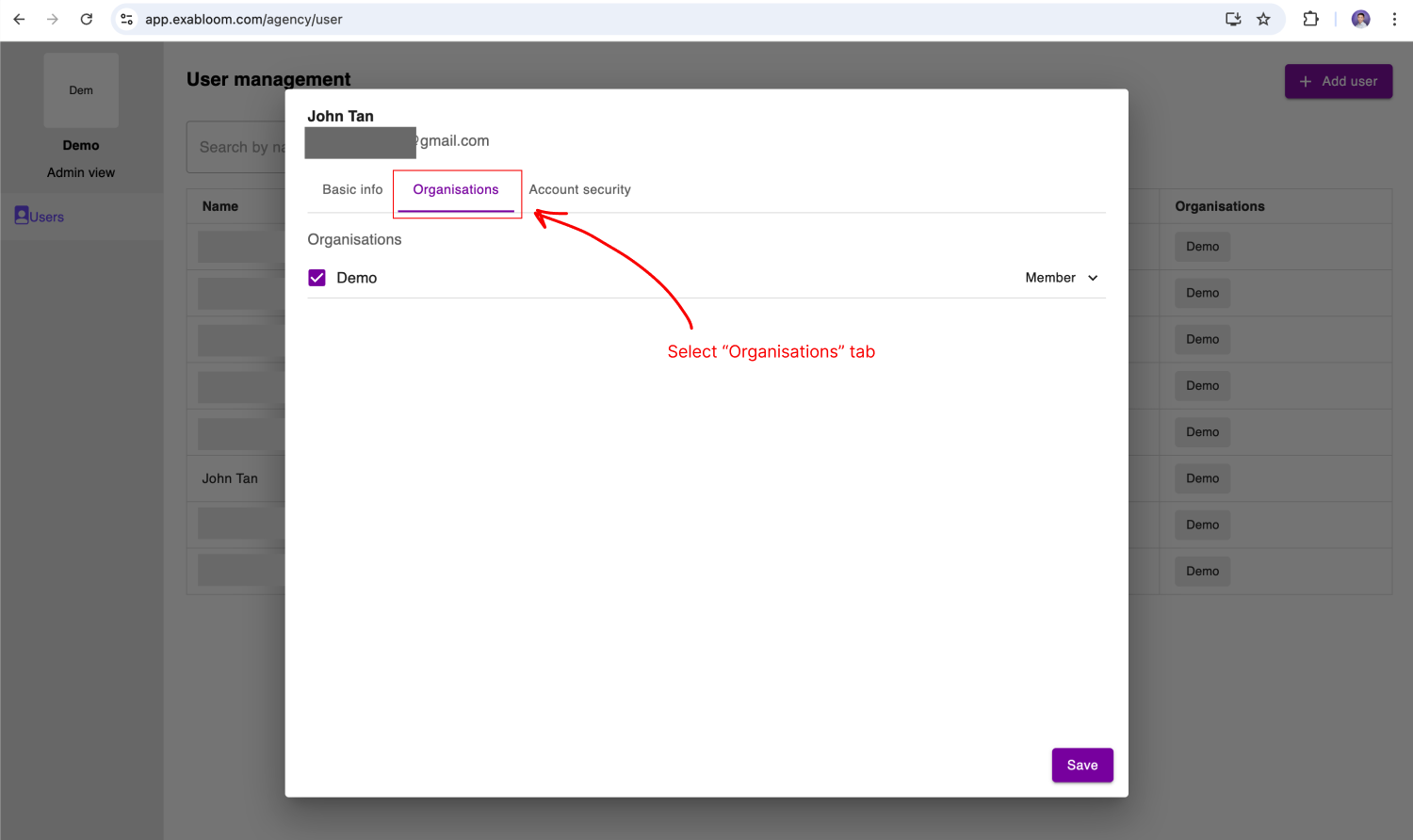This screenshot has width=1413, height=840.
Task: Open the Member role dropdown
Action: pyautogui.click(x=1062, y=277)
